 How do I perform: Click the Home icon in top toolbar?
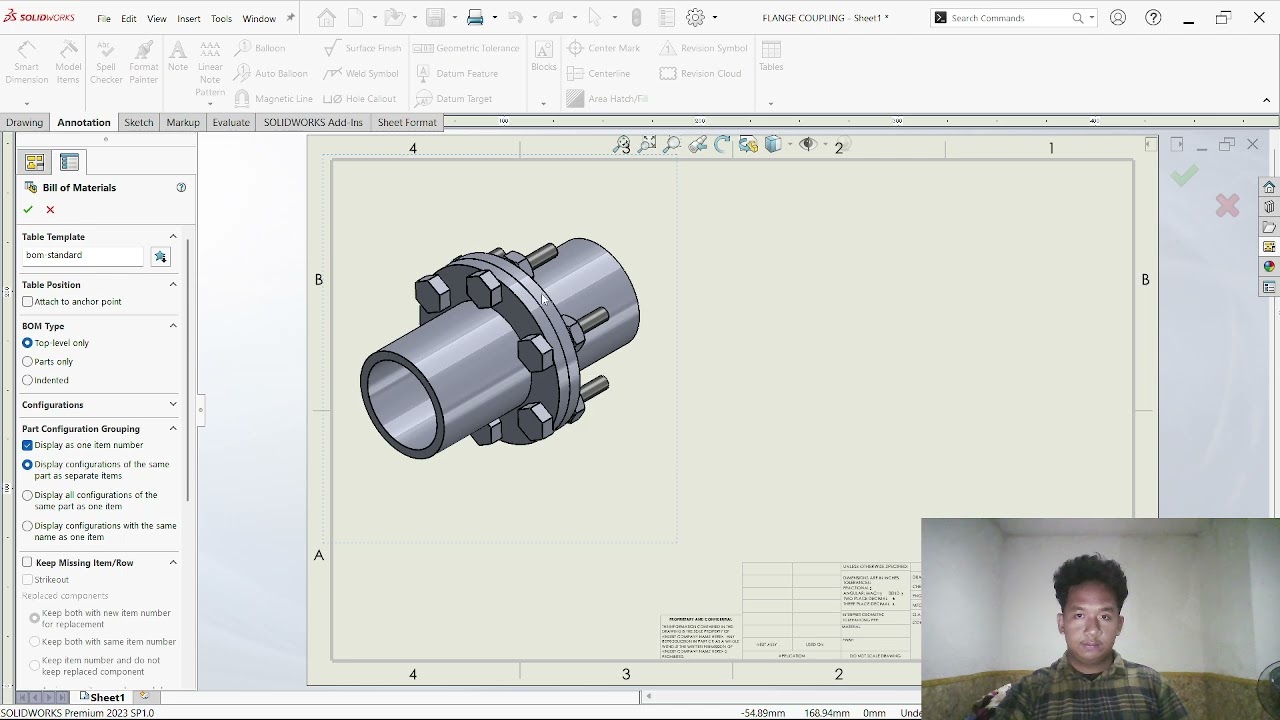326,17
